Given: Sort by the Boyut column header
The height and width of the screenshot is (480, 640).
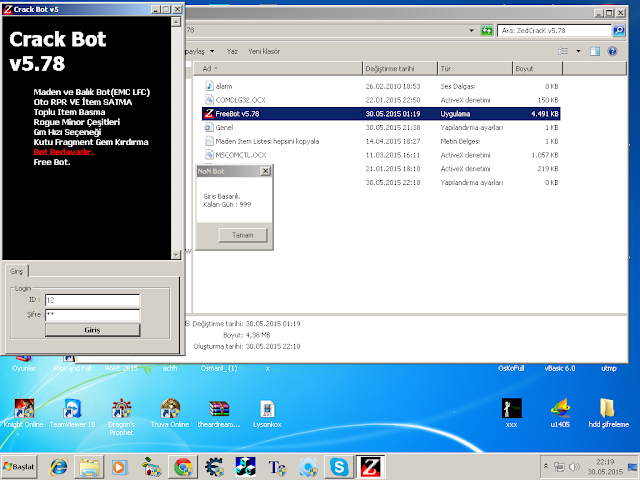Looking at the screenshot, I should click(538, 69).
